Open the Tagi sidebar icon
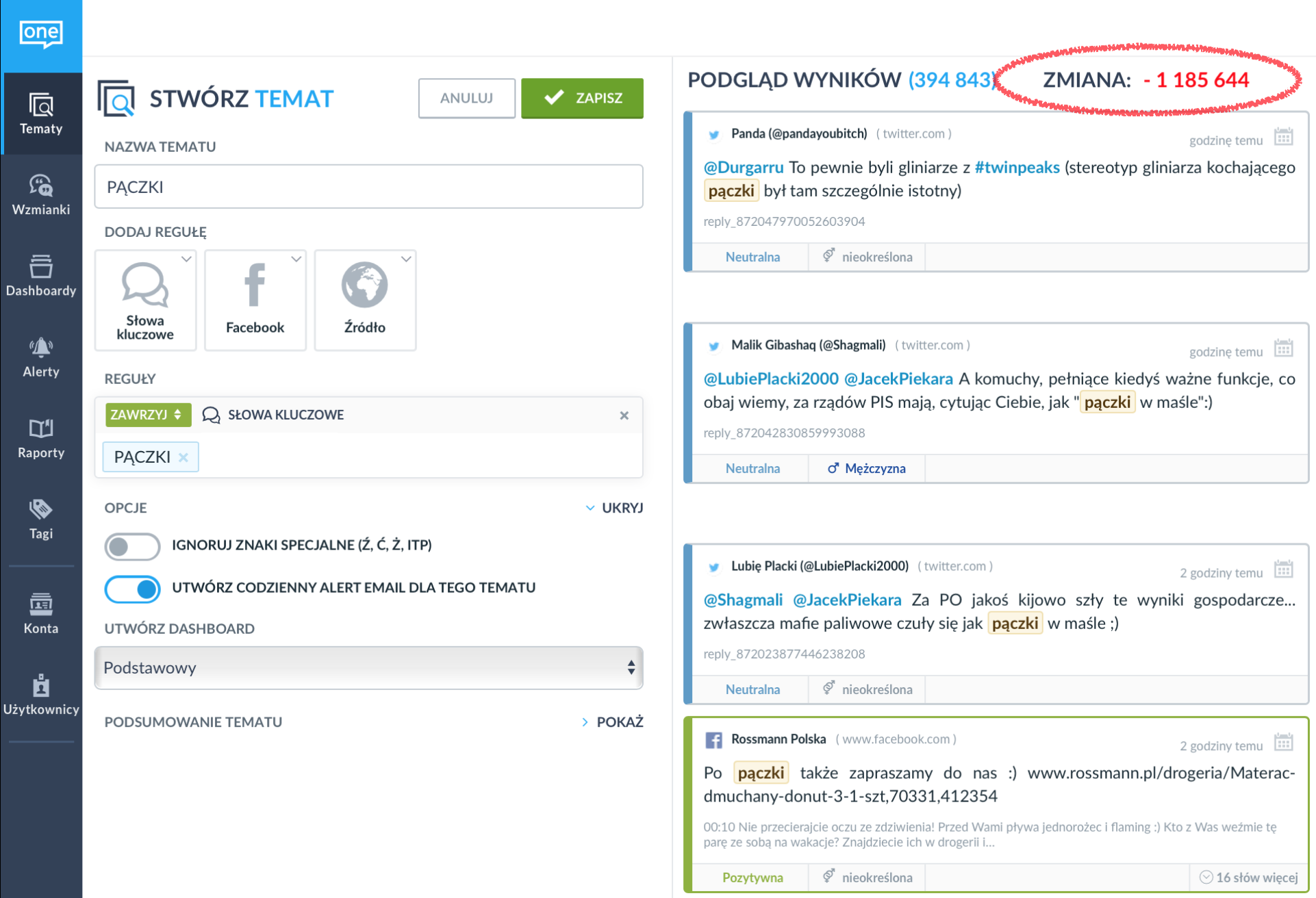Screen dimensions: 1316x898 pyautogui.click(x=40, y=518)
